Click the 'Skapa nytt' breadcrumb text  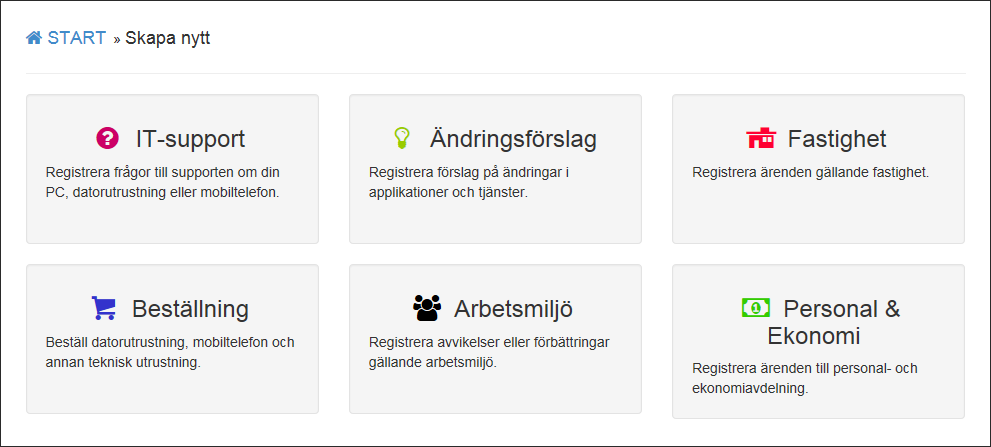168,38
